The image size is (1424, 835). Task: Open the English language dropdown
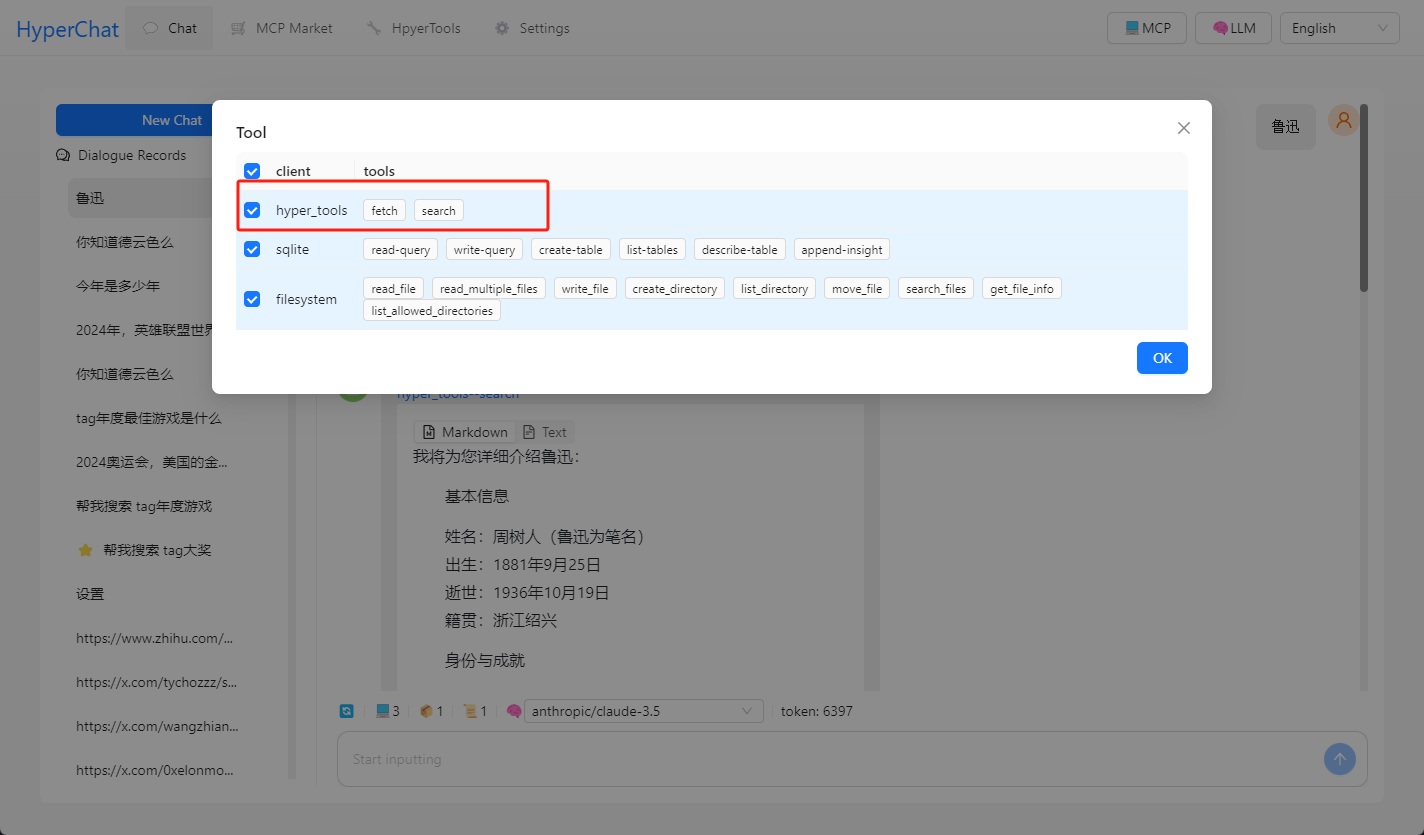[1339, 28]
